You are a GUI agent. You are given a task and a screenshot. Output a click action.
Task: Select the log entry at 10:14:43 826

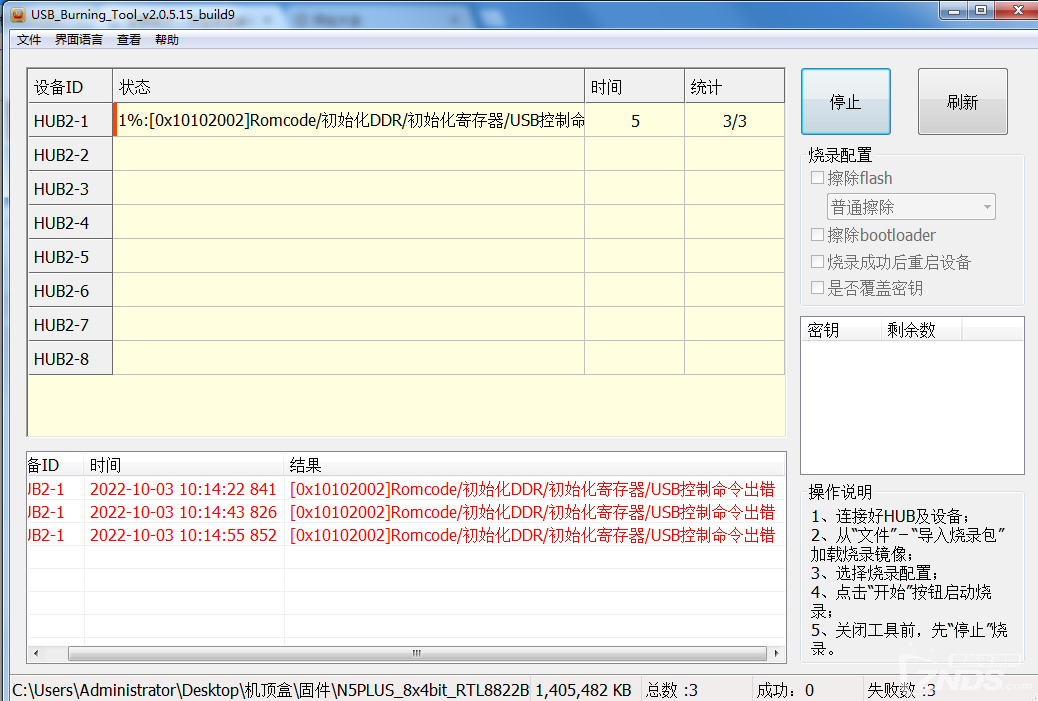(x=406, y=512)
